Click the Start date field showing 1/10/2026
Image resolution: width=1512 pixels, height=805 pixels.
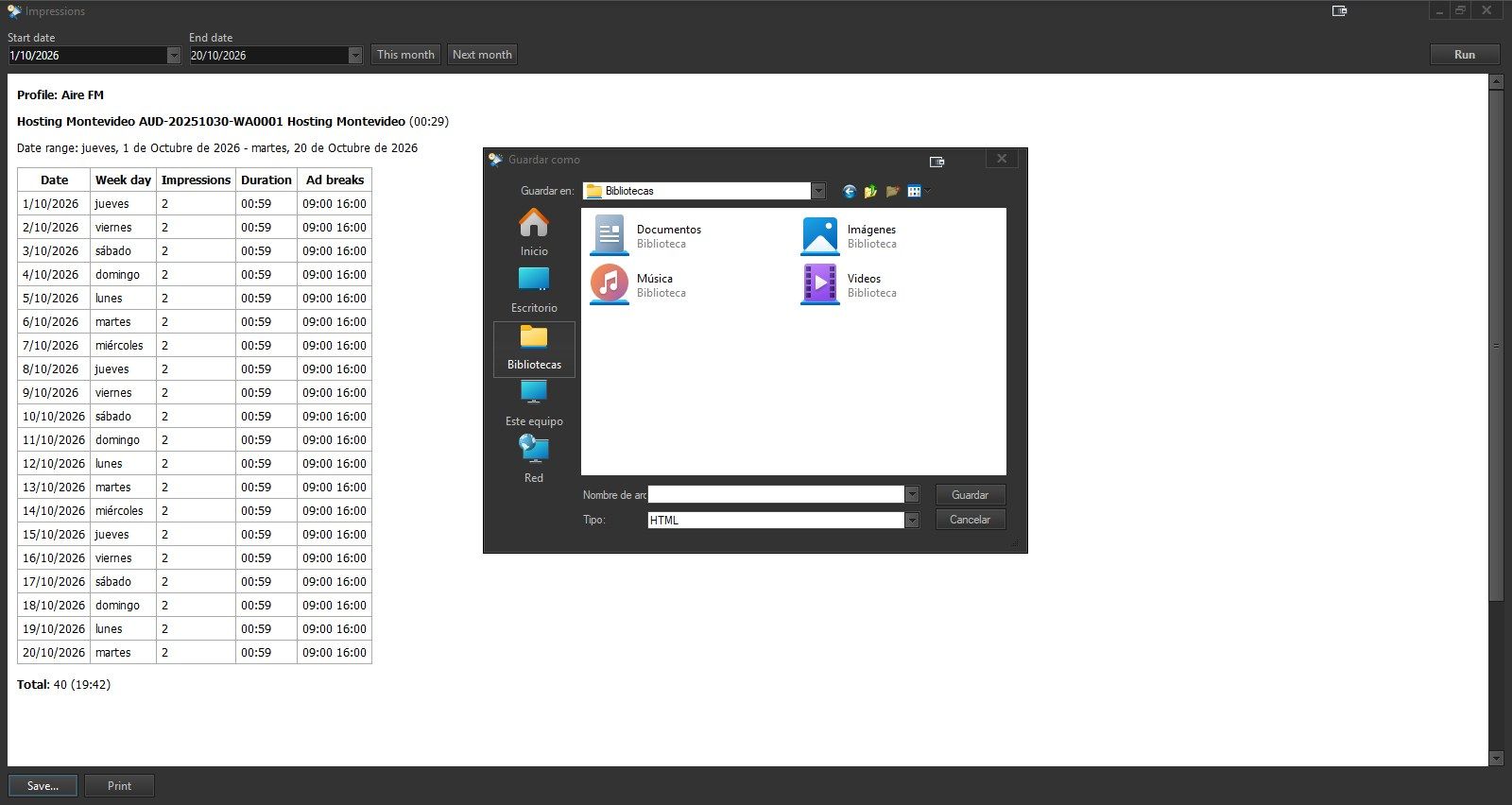point(87,56)
